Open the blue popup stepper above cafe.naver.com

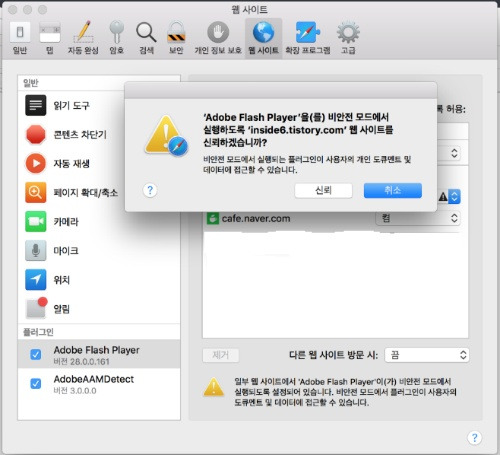click(x=454, y=197)
